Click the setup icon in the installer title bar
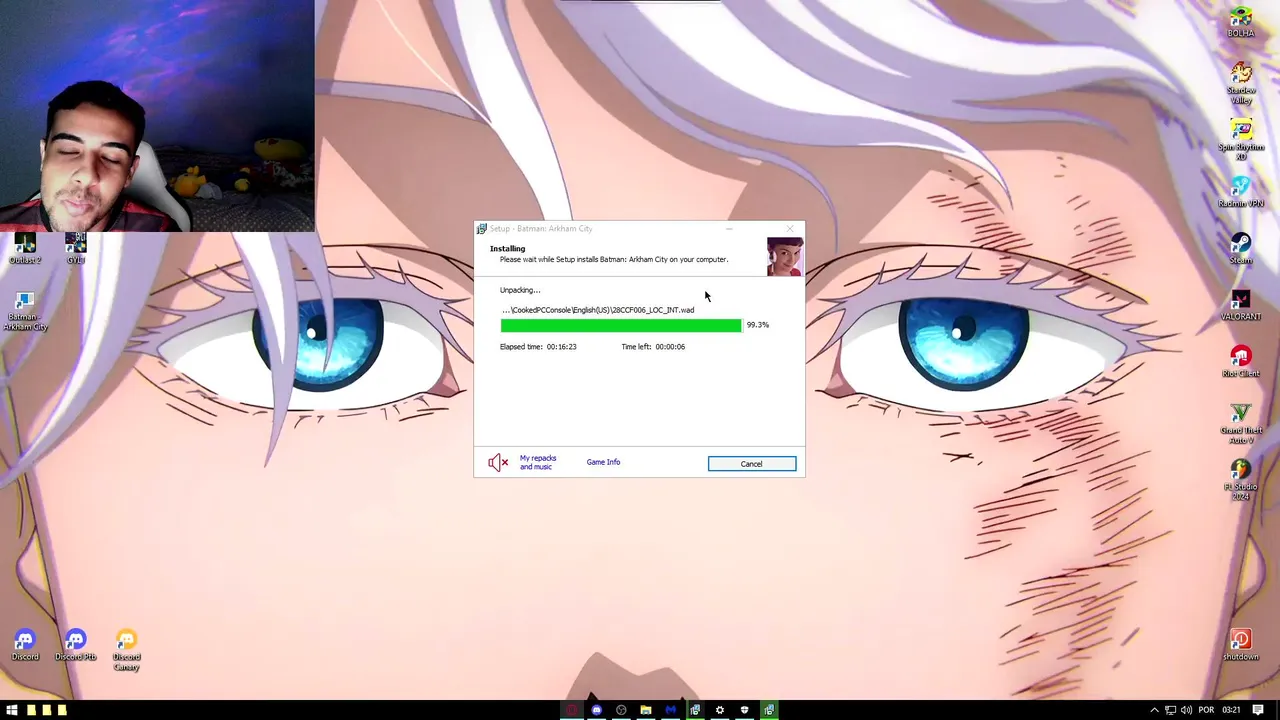The width and height of the screenshot is (1280, 720). point(482,229)
